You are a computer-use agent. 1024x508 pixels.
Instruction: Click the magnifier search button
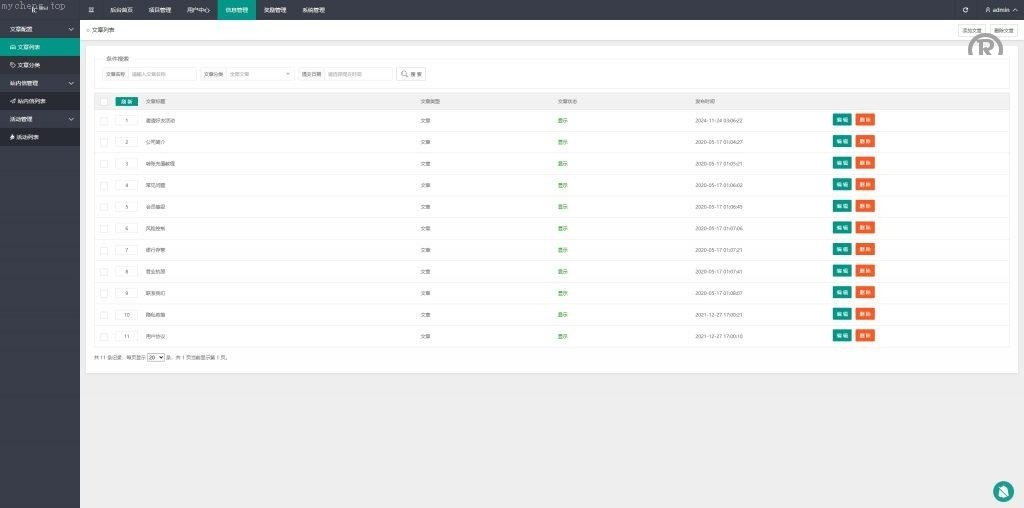point(411,74)
